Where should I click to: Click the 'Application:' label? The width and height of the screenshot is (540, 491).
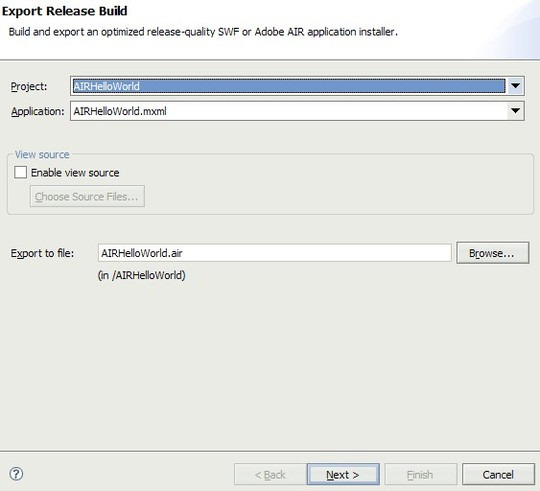(38, 111)
